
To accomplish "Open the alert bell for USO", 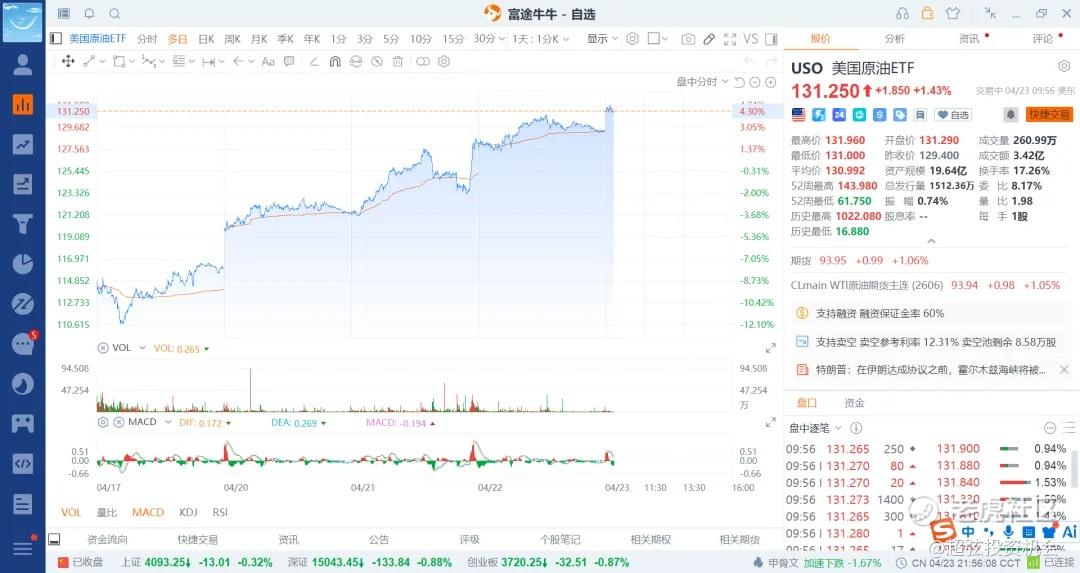I will 1010,115.
